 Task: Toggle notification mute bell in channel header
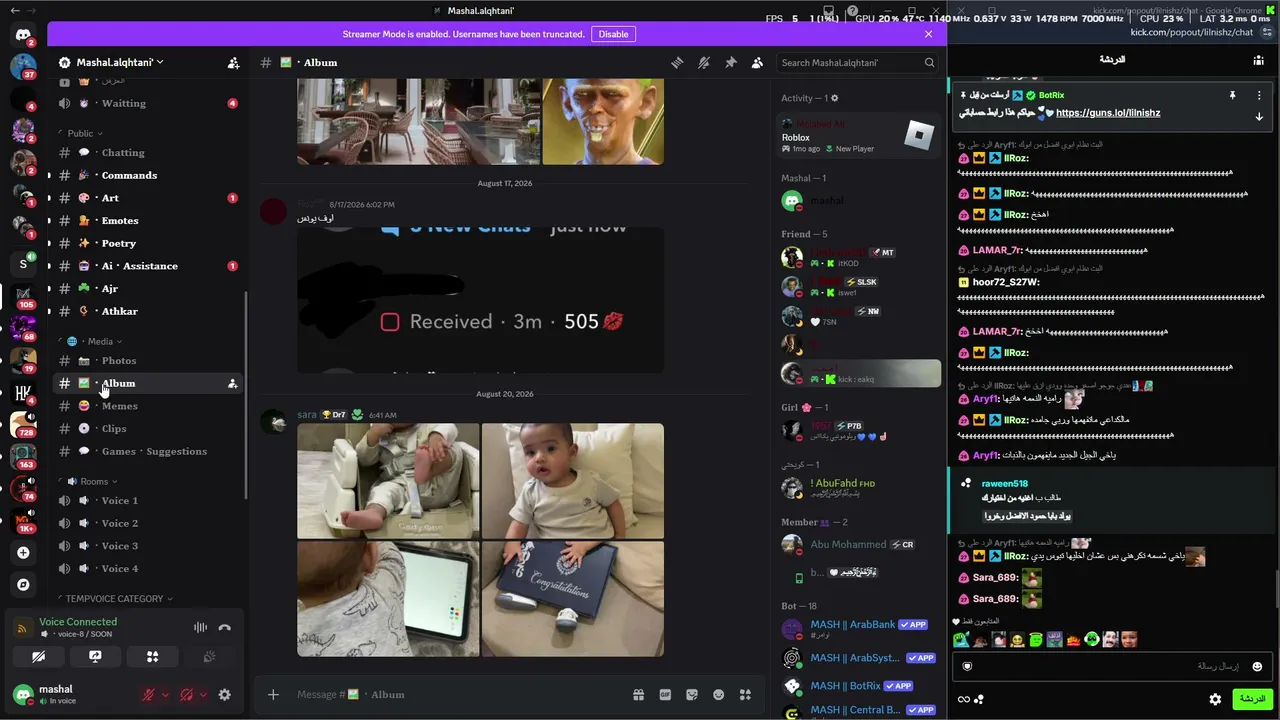click(704, 62)
